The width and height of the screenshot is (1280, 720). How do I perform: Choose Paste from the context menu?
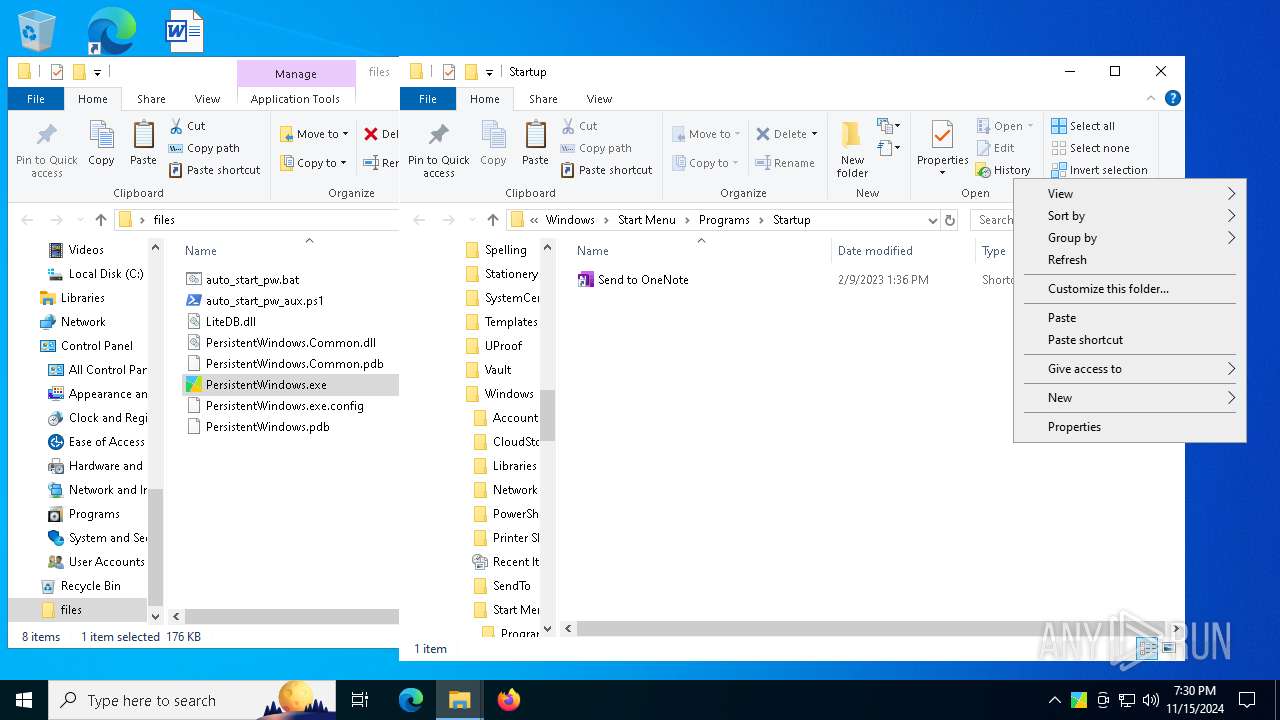1130,318
